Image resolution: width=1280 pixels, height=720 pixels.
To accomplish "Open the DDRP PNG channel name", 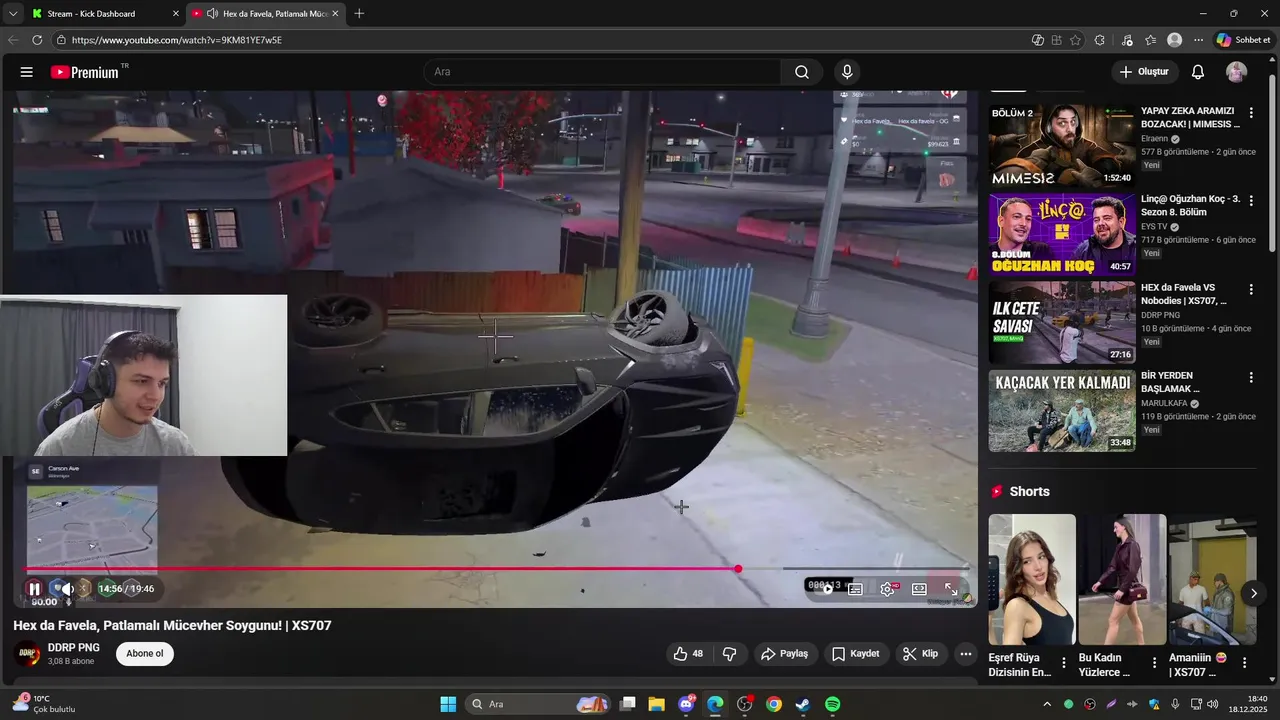I will click(74, 648).
